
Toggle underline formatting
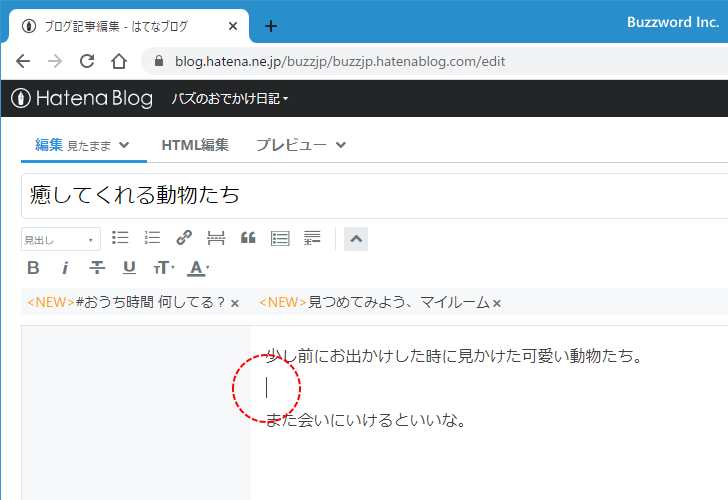pyautogui.click(x=129, y=268)
